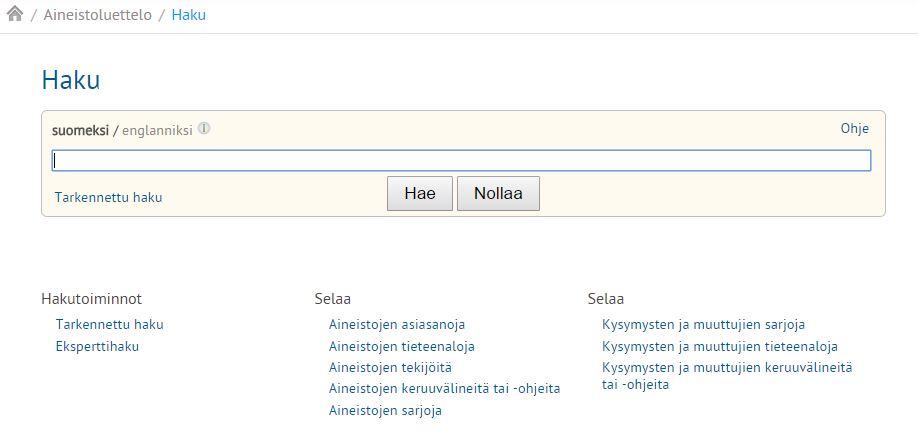
Task: Reset the search with Nollaa
Action: [x=498, y=193]
